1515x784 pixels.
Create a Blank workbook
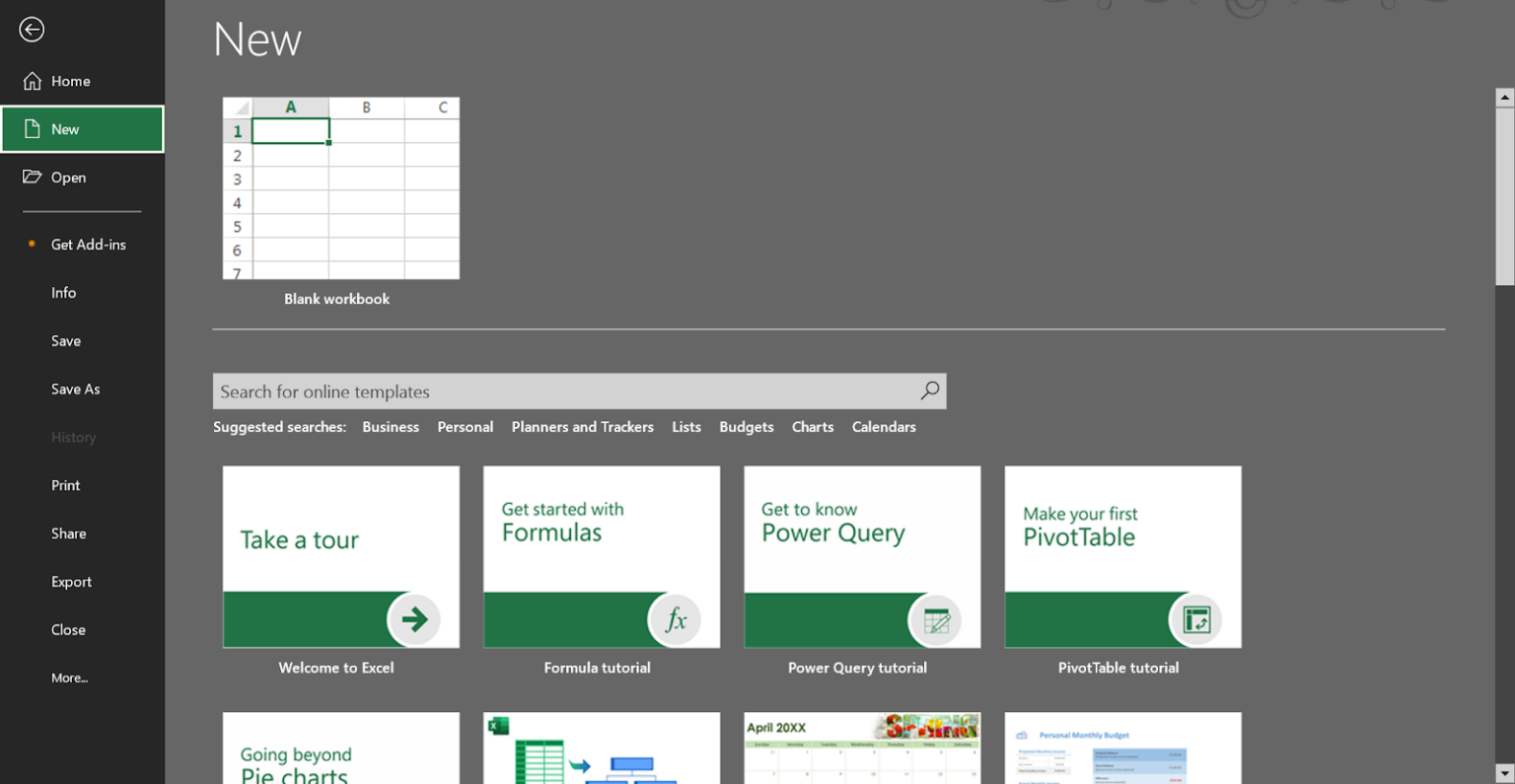(x=341, y=188)
